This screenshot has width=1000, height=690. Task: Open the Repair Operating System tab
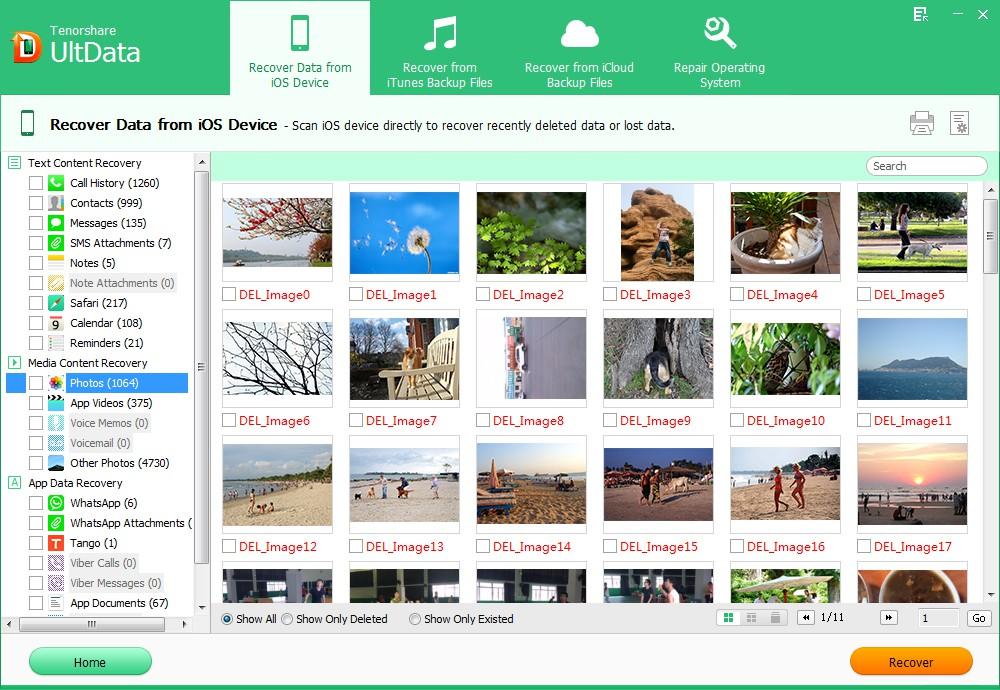pyautogui.click(x=719, y=50)
